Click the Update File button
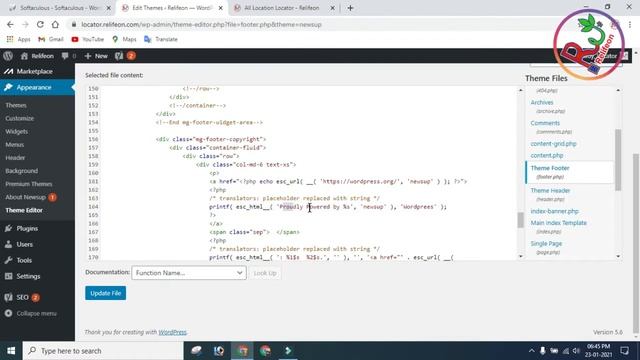 (x=105, y=293)
